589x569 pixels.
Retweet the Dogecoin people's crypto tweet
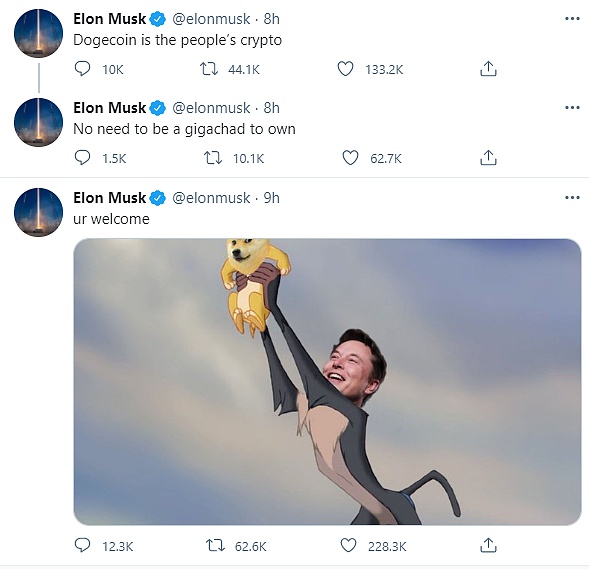(208, 69)
